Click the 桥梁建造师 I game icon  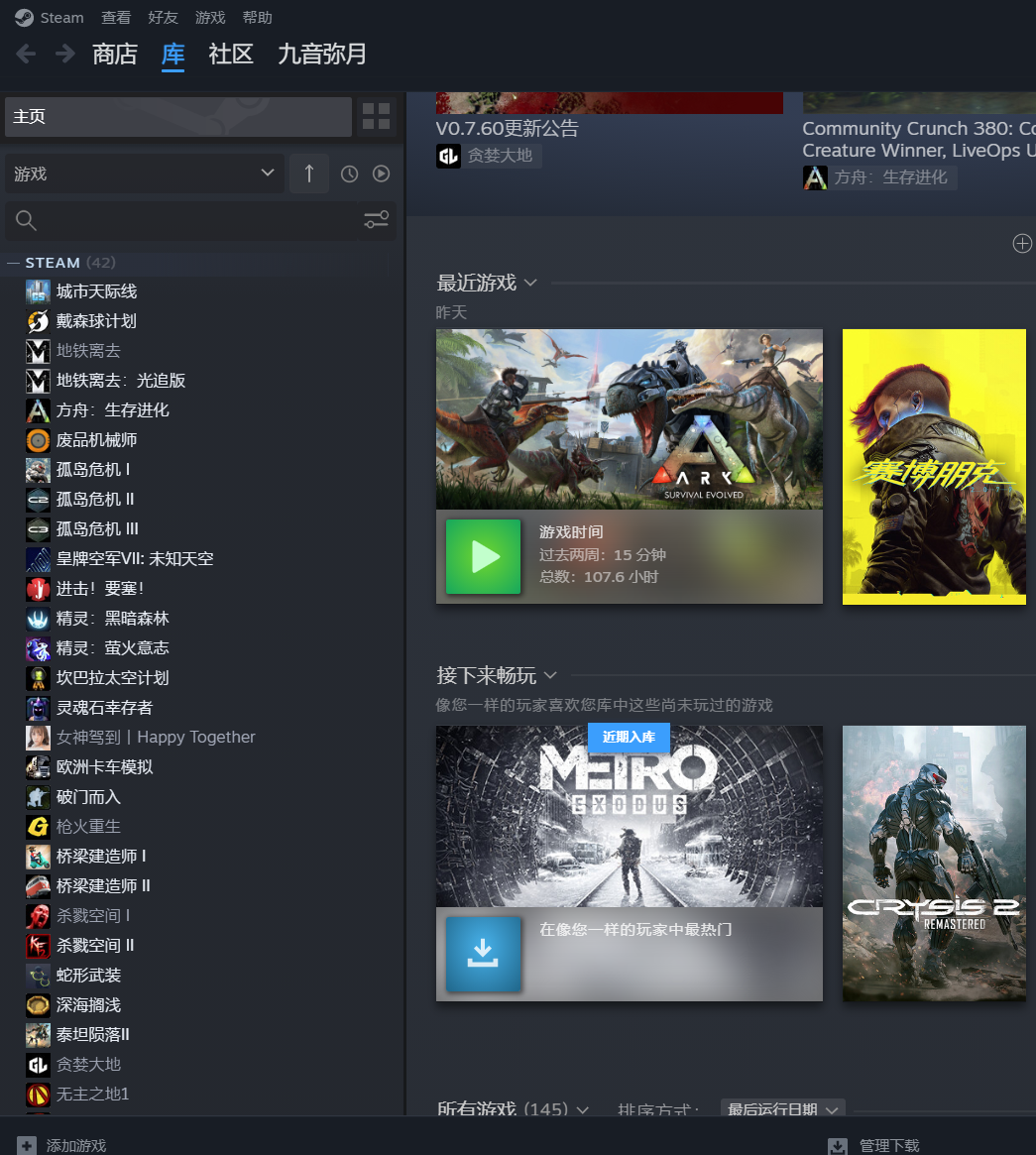click(x=39, y=857)
